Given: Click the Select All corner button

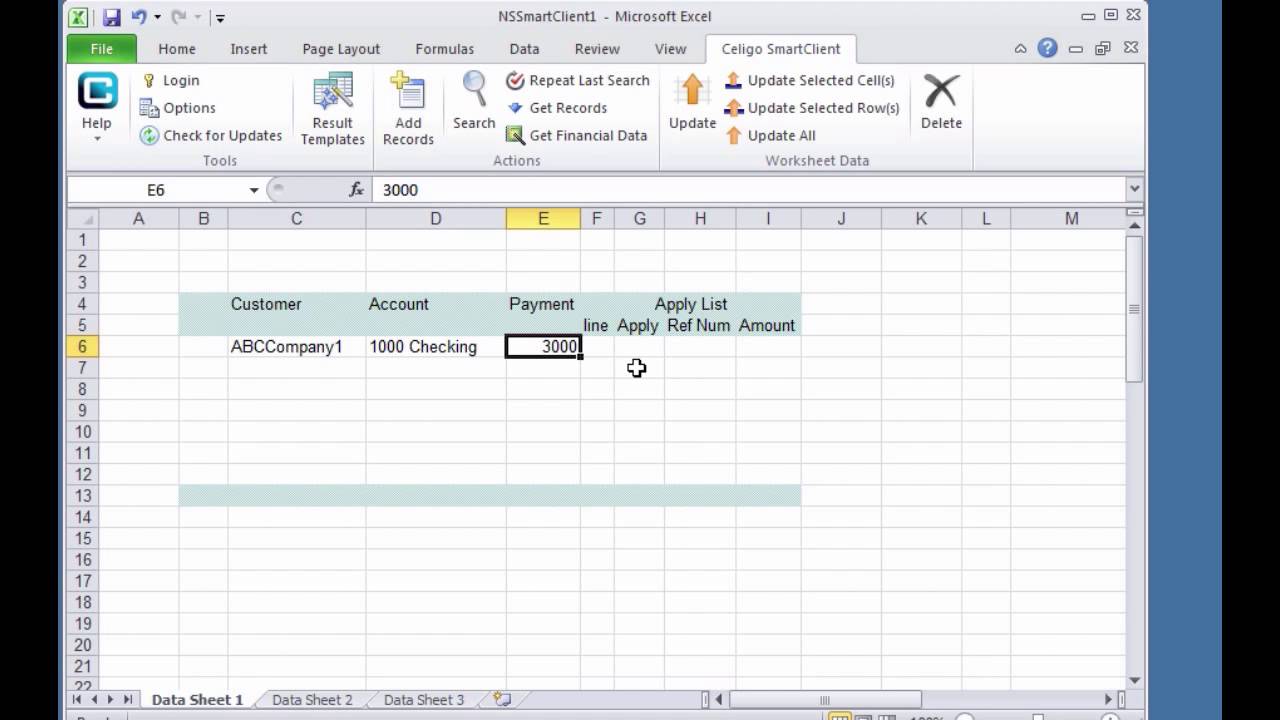Looking at the screenshot, I should pos(82,219).
